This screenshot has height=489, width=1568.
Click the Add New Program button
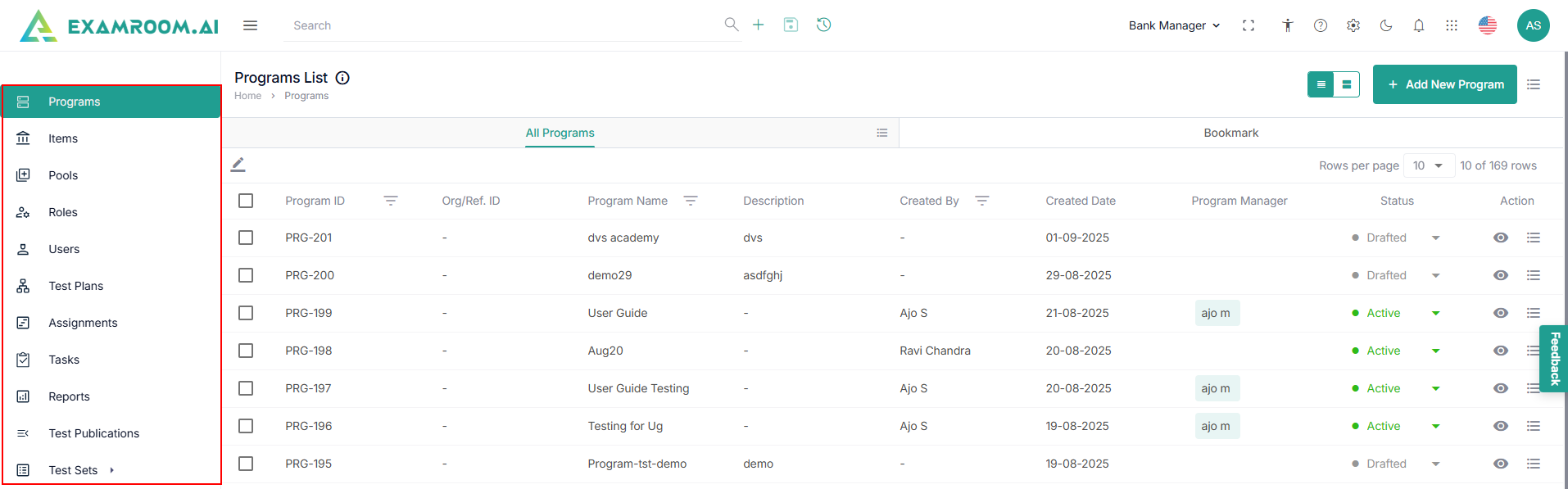tap(1444, 84)
